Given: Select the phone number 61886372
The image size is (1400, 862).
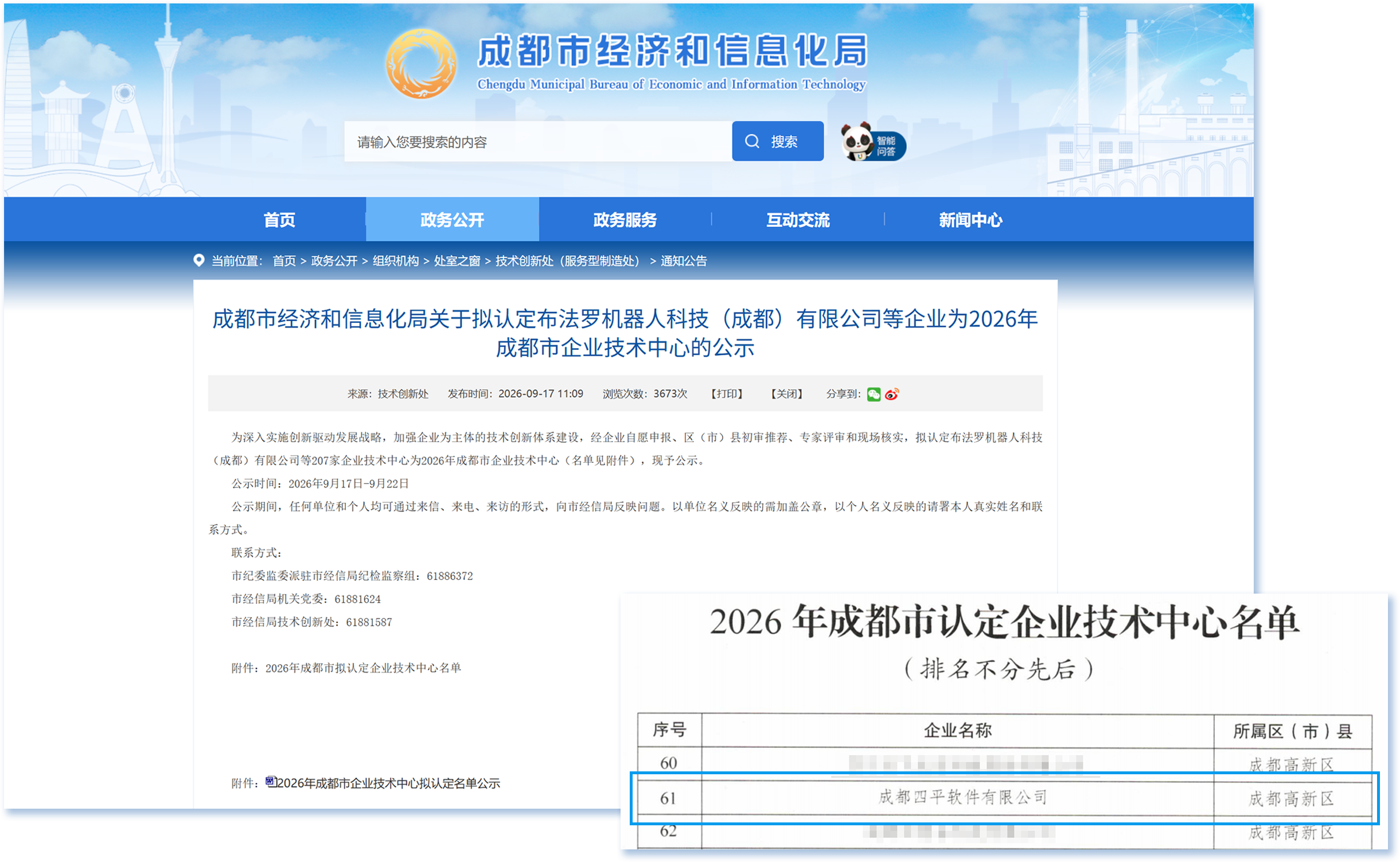Looking at the screenshot, I should click(x=450, y=576).
